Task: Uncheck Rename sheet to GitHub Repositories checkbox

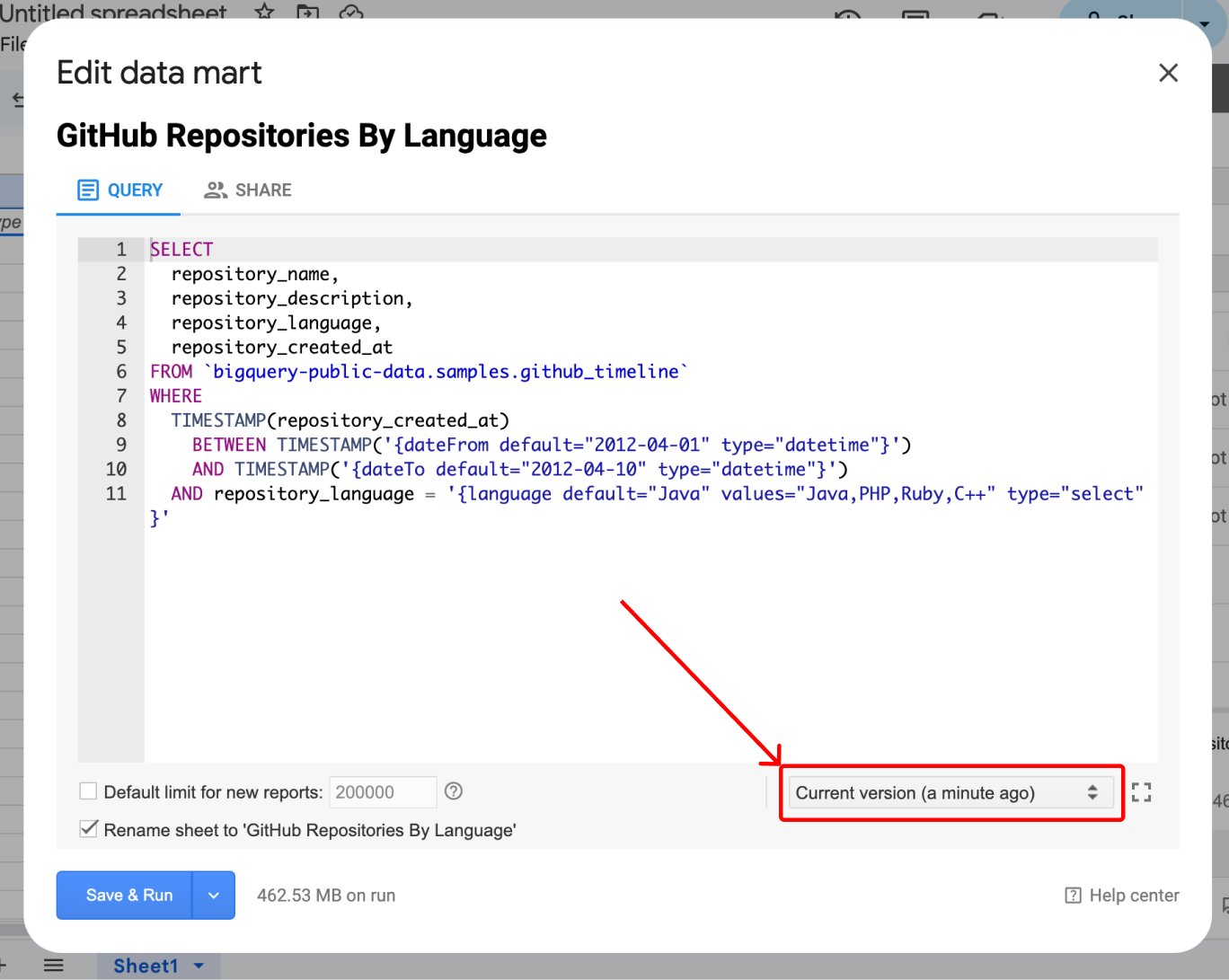Action: pos(88,829)
